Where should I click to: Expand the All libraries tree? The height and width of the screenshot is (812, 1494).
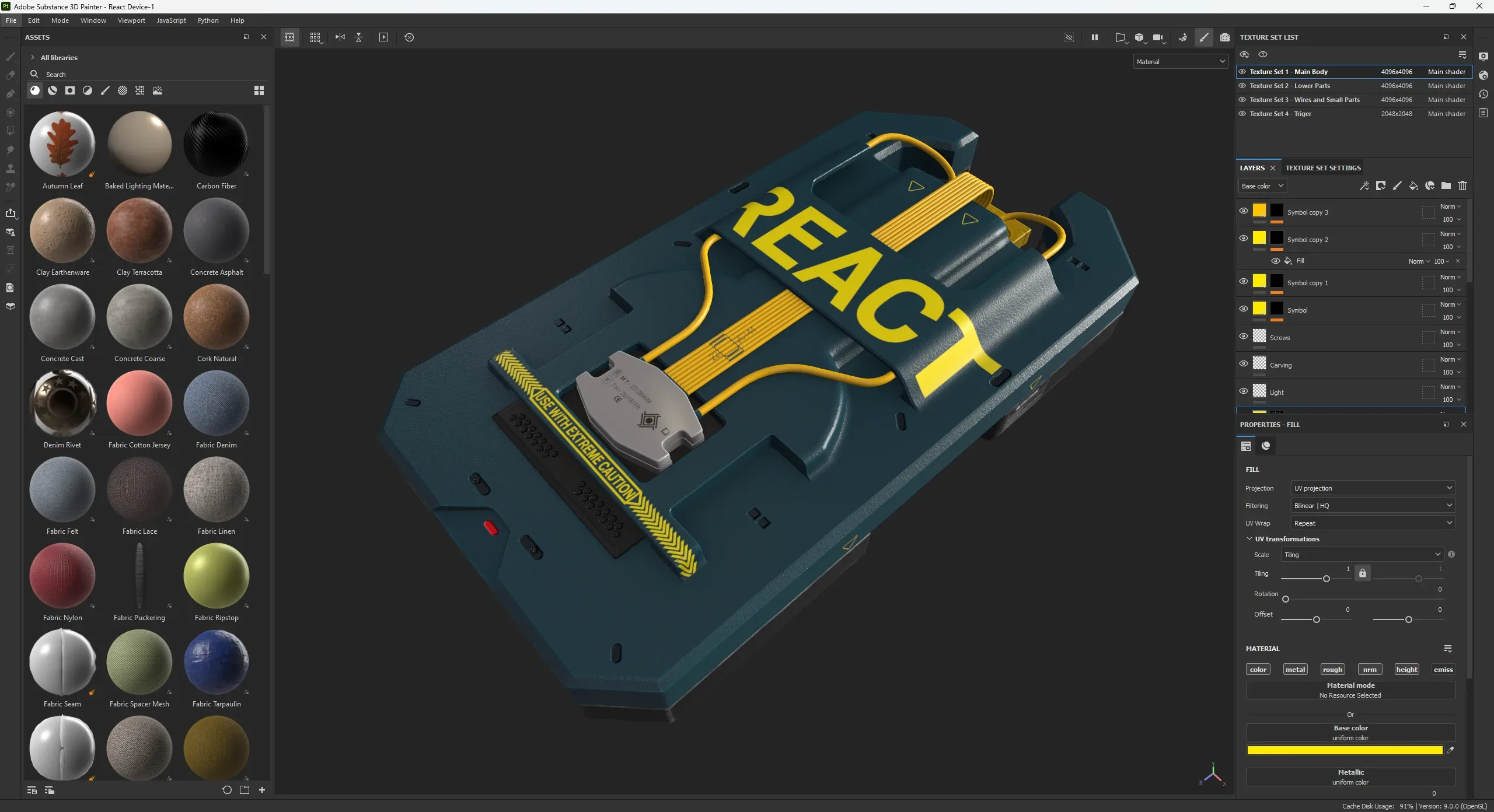click(33, 58)
